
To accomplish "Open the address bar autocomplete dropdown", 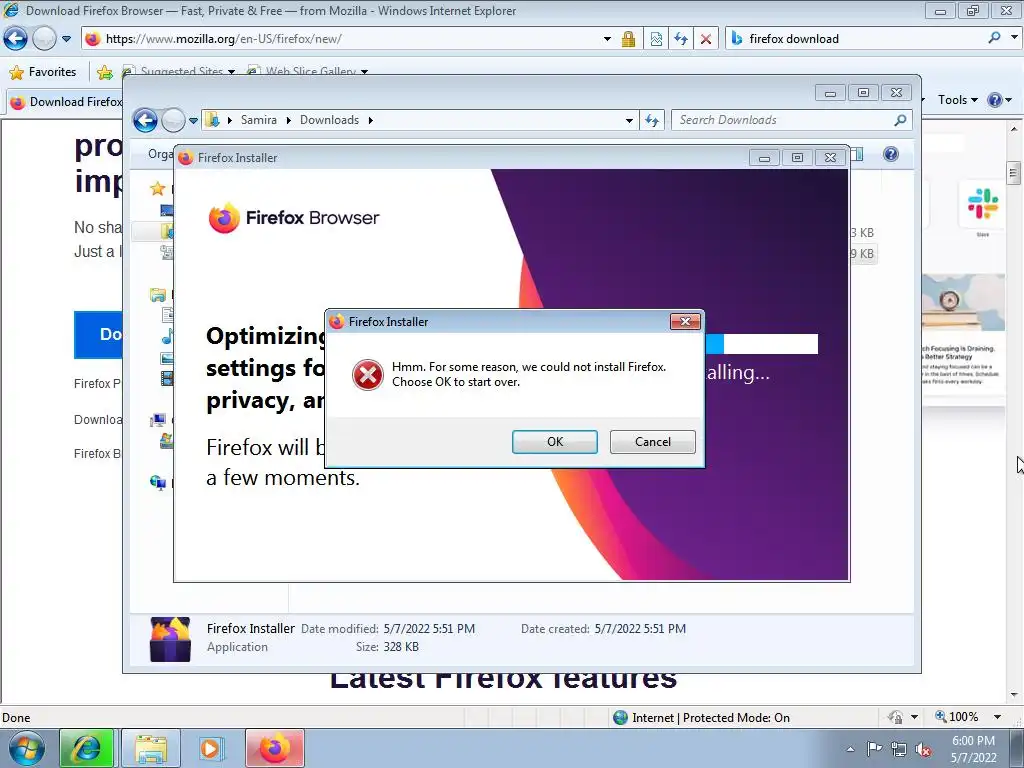I will coord(607,39).
